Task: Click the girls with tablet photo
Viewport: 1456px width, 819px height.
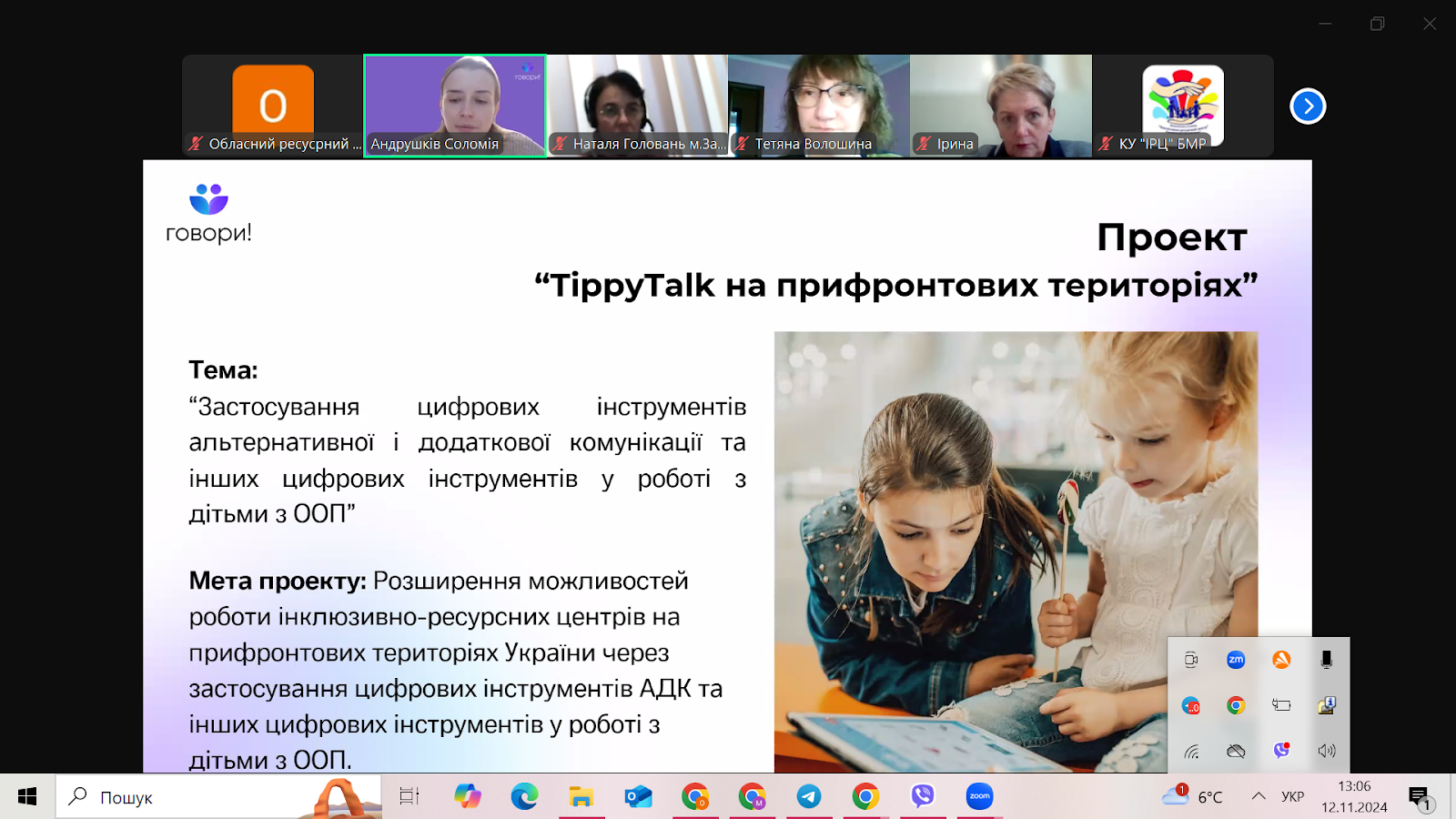Action: 1016,551
